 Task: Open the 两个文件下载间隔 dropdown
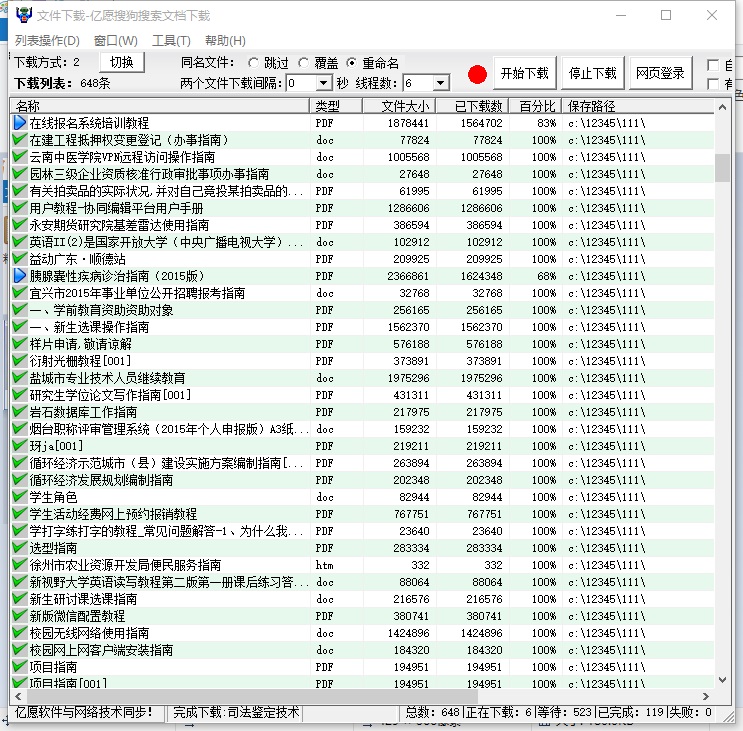coord(323,83)
